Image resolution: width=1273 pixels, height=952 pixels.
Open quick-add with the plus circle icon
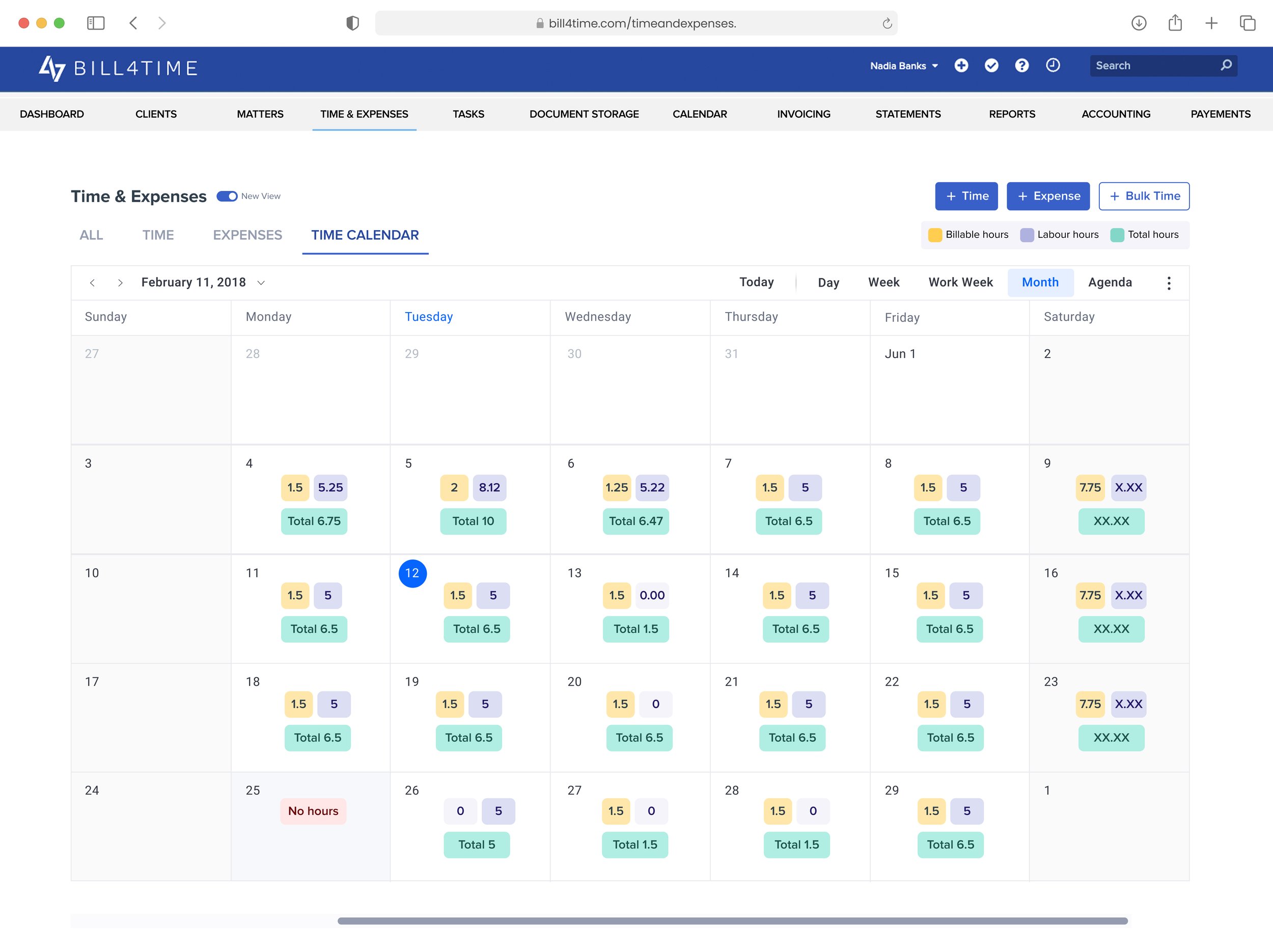click(x=962, y=66)
